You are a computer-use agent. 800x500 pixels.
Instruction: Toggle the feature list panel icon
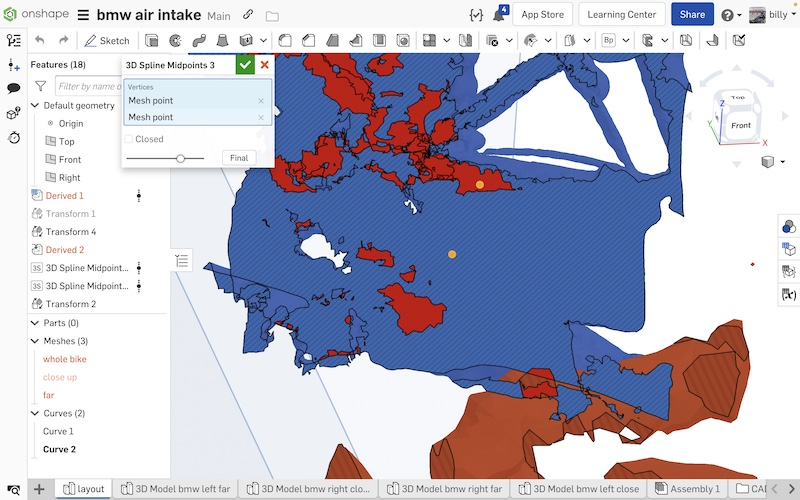pos(14,40)
